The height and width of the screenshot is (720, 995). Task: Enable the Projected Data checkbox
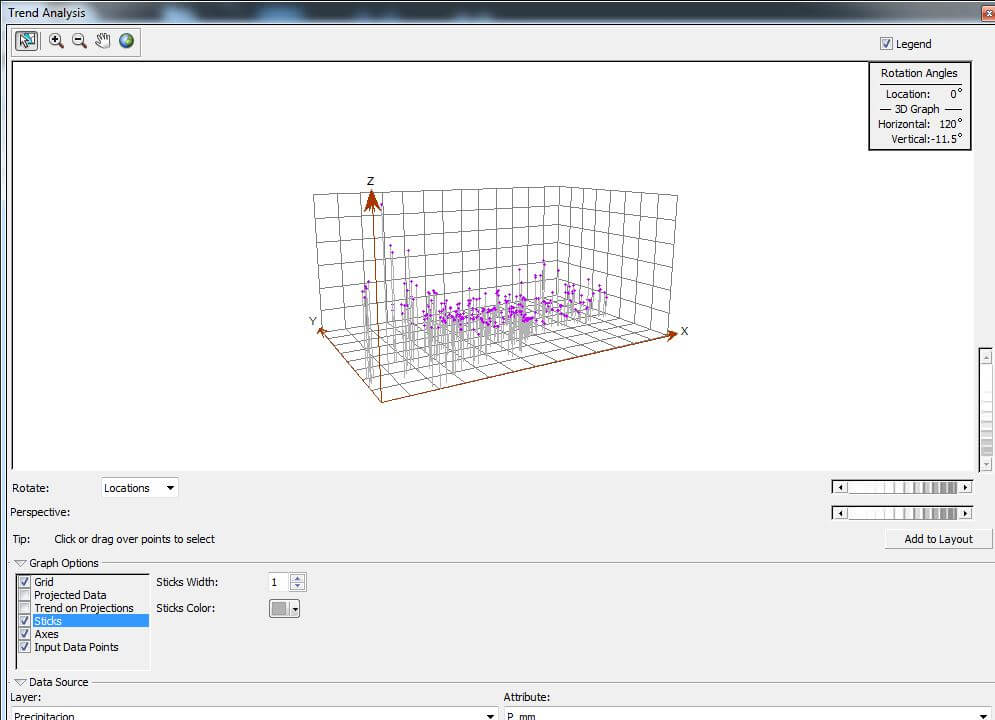click(x=25, y=595)
